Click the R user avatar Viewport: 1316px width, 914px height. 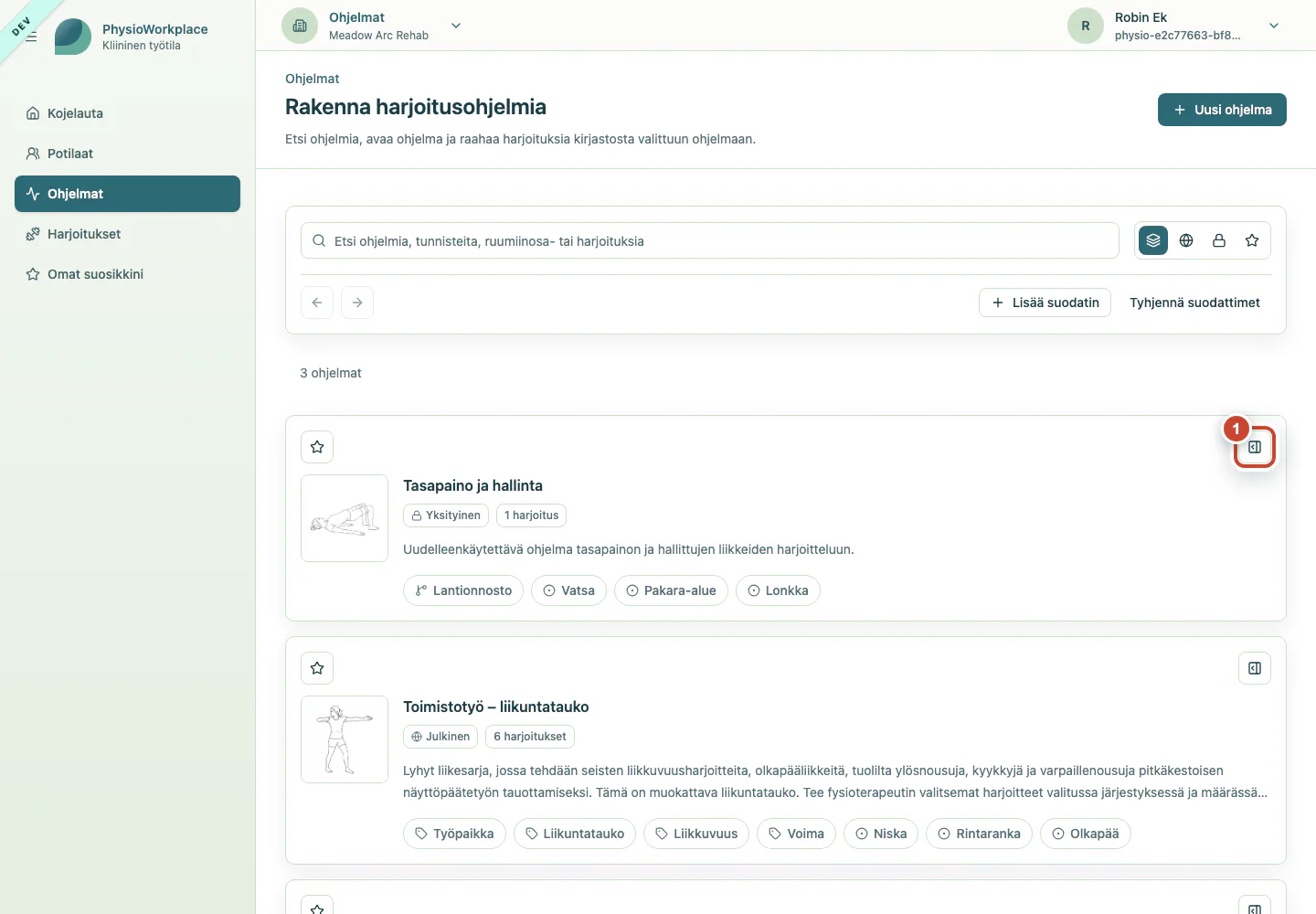click(1086, 26)
